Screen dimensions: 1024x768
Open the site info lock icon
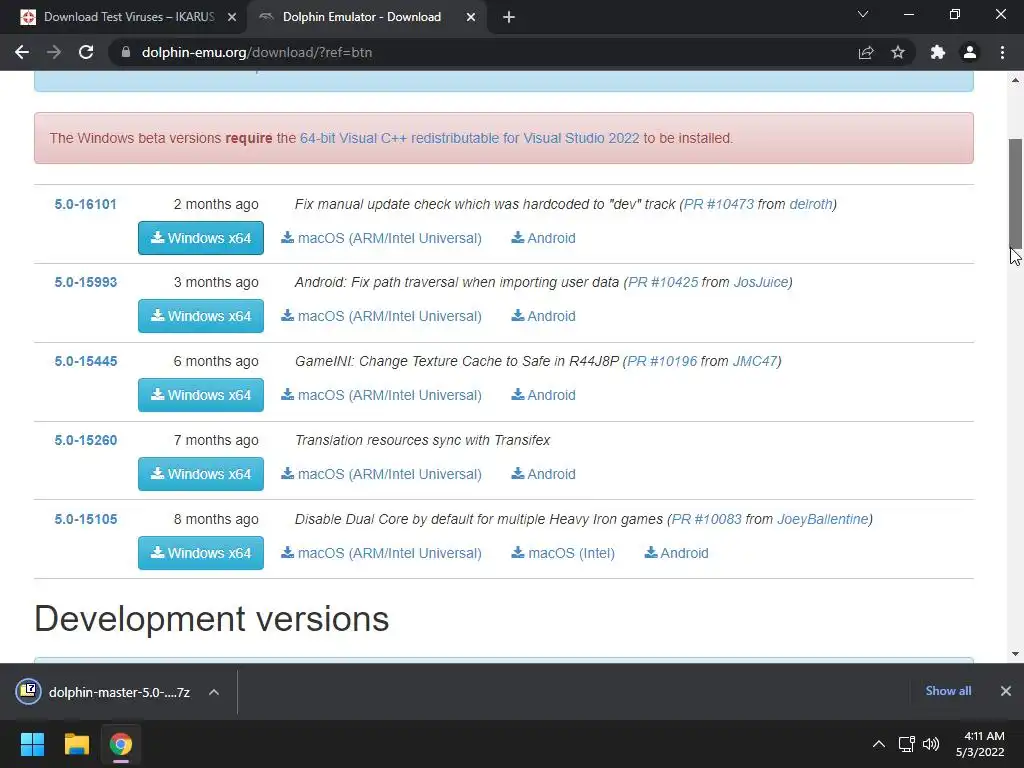126,52
